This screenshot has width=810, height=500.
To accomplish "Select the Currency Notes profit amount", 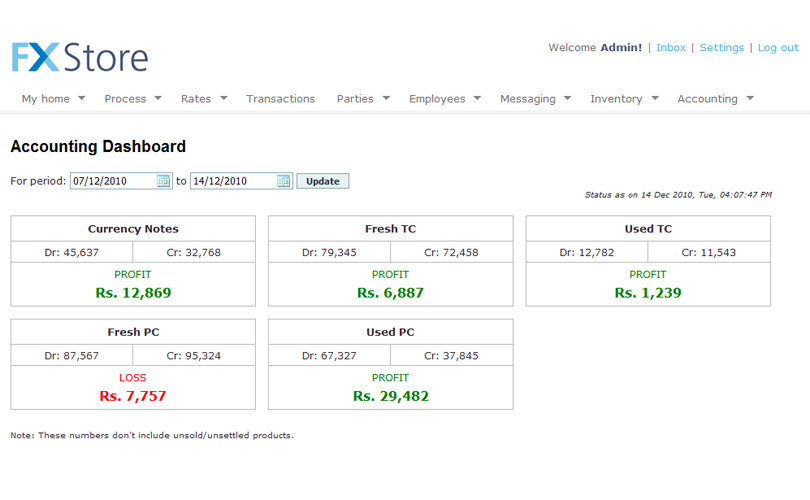I will (133, 293).
